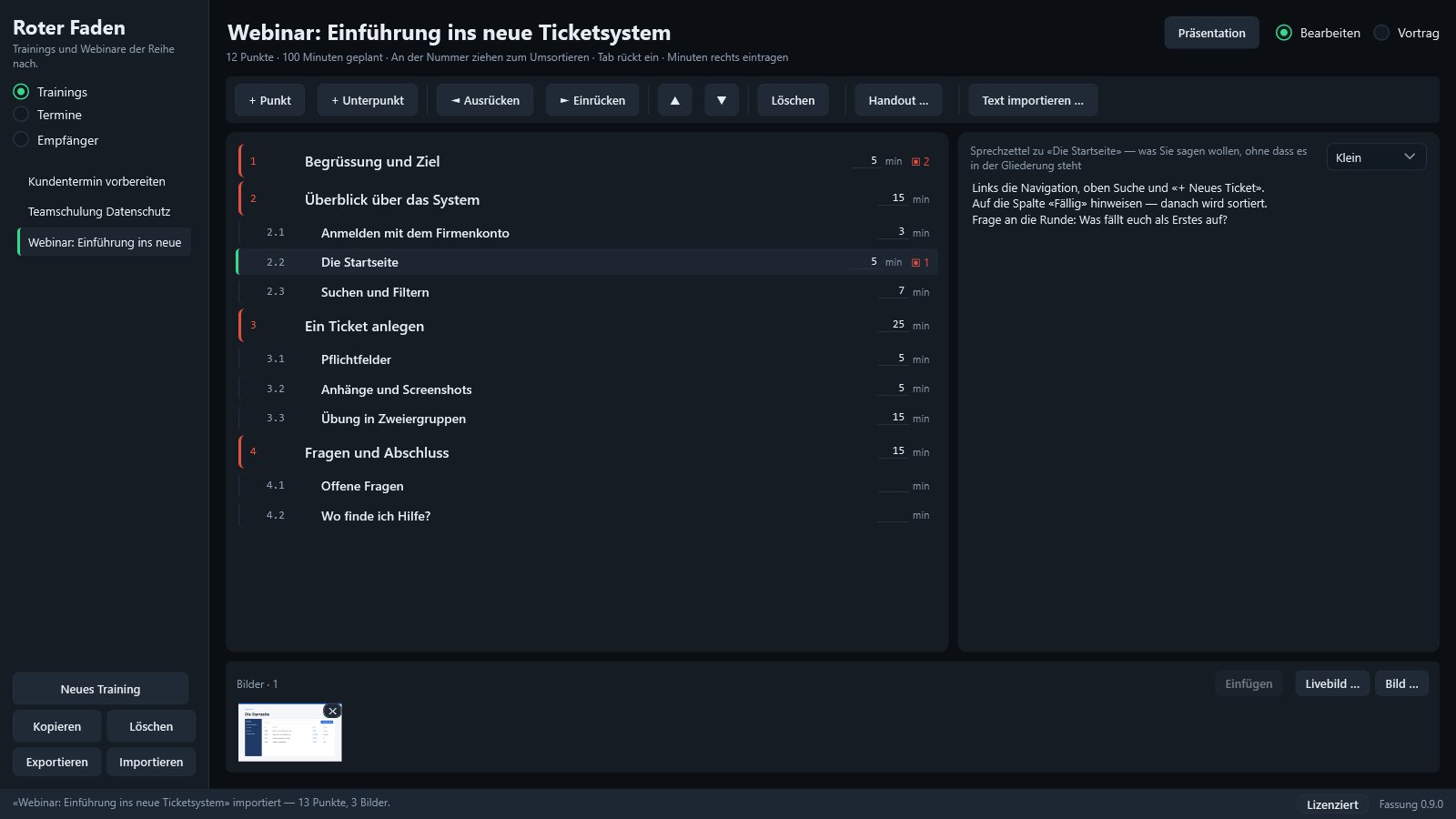Click the drag number 1 handle
Screen dimensions: 1456x819
(x=254, y=161)
